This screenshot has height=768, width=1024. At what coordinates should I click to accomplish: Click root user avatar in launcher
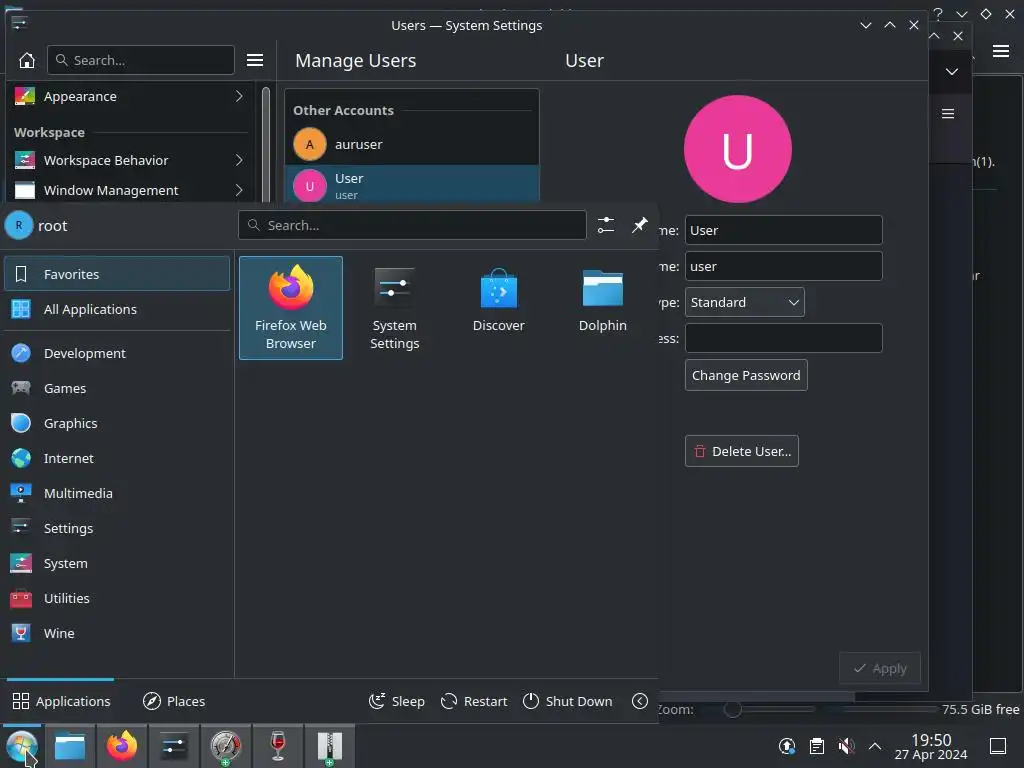coord(18,225)
